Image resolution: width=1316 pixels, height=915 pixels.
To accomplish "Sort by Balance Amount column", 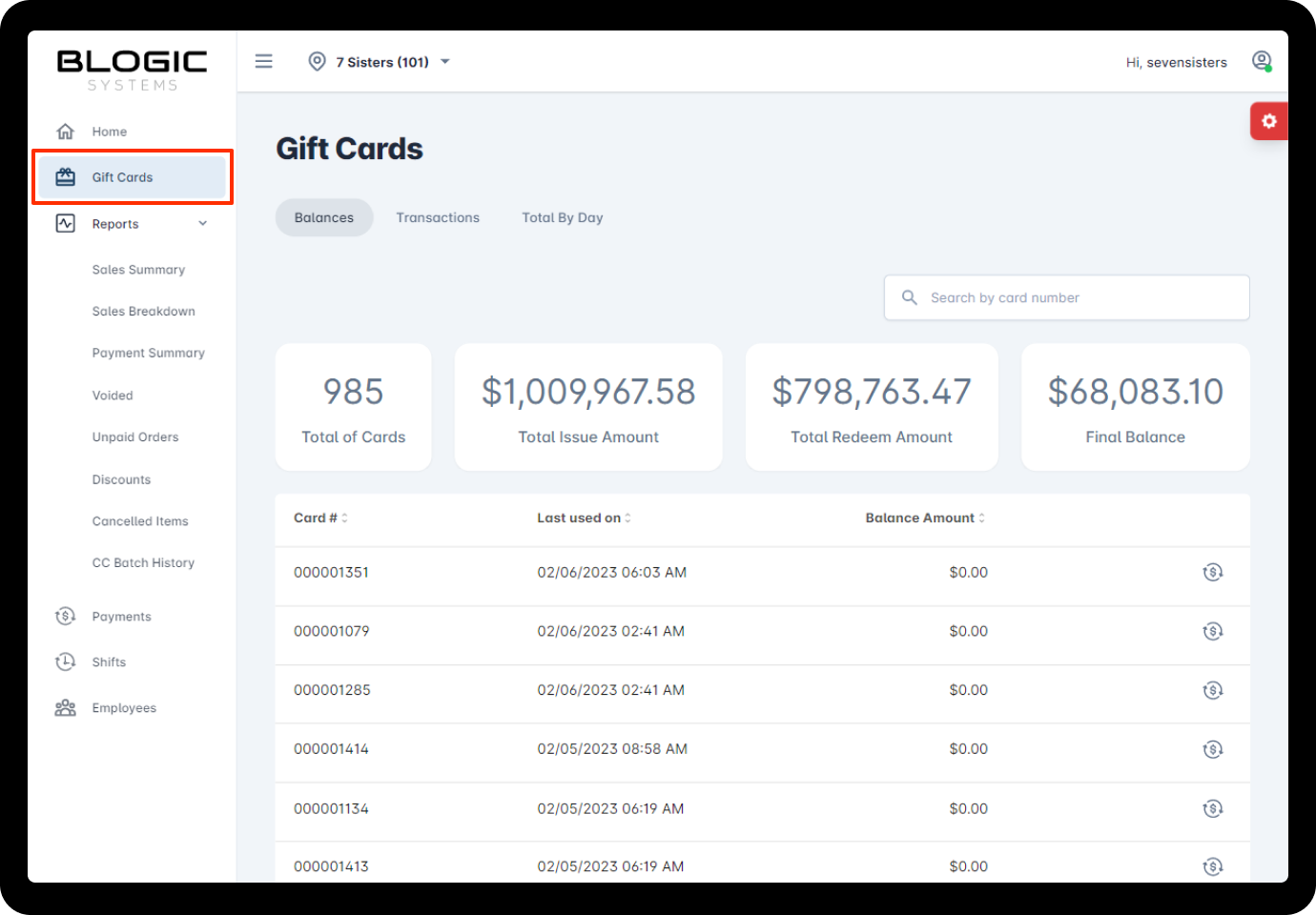I will click(924, 518).
